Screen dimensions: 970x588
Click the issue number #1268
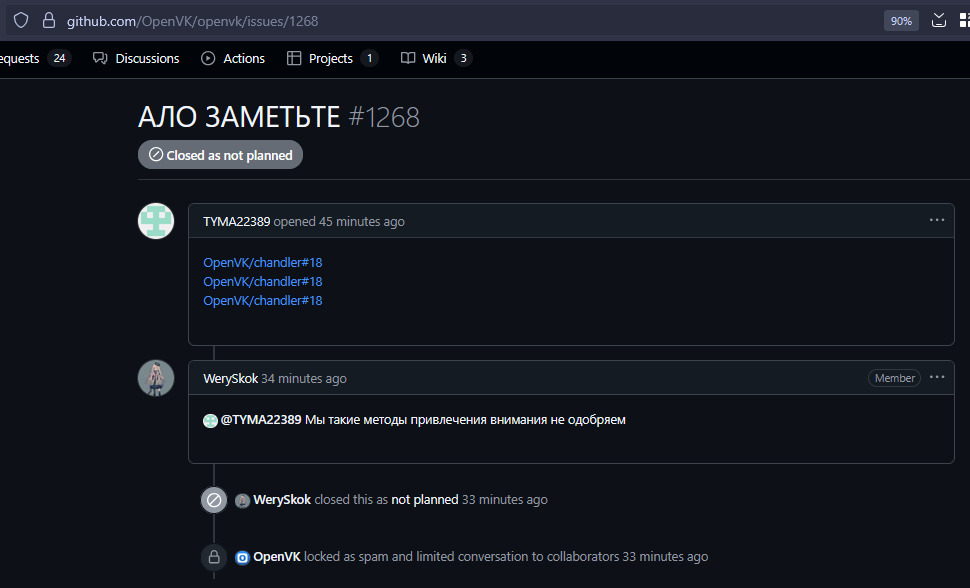(x=384, y=117)
